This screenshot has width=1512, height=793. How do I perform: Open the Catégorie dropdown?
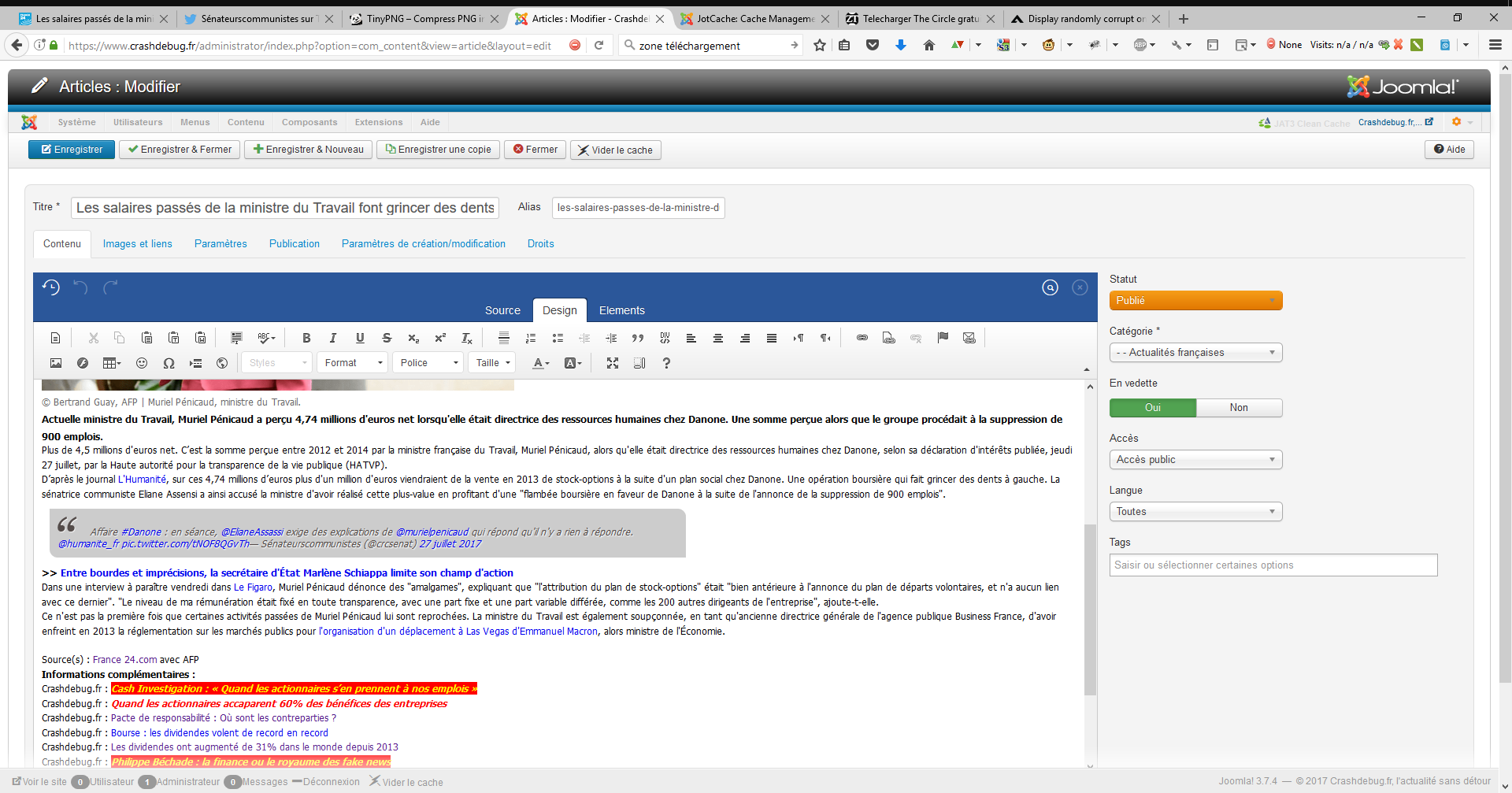1195,353
